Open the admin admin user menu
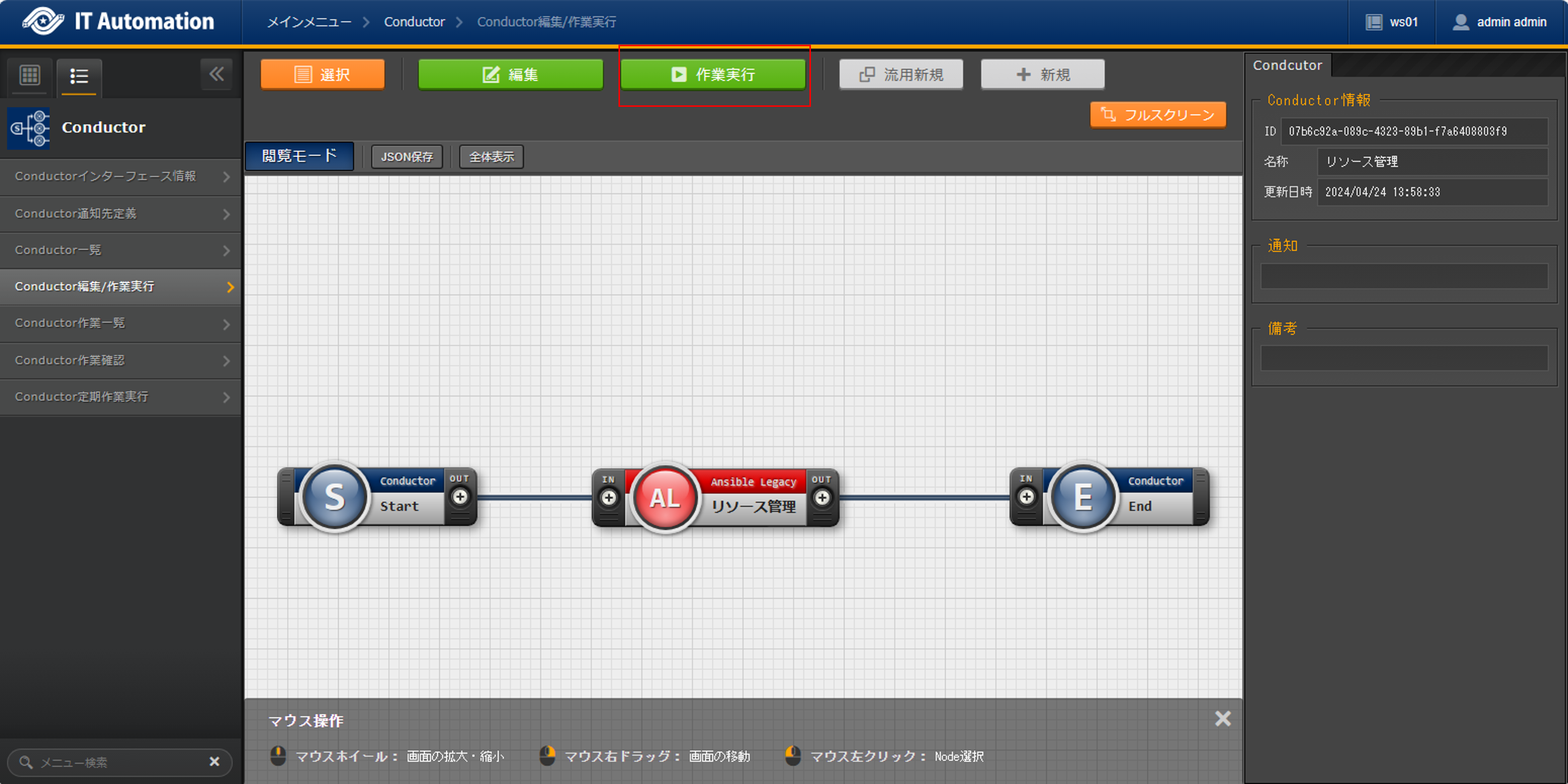1568x784 pixels. 1500,22
